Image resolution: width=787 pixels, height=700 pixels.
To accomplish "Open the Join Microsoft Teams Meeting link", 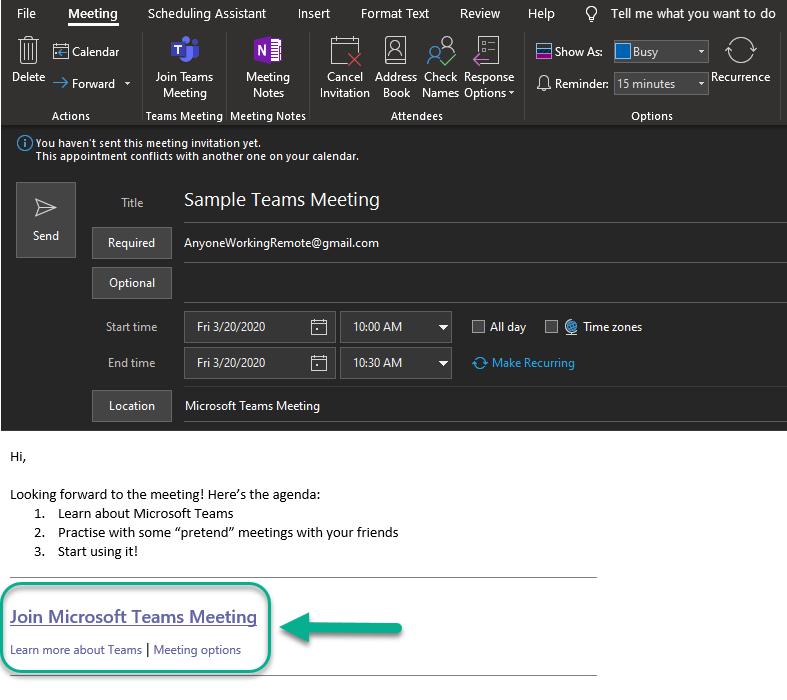I will pyautogui.click(x=134, y=617).
